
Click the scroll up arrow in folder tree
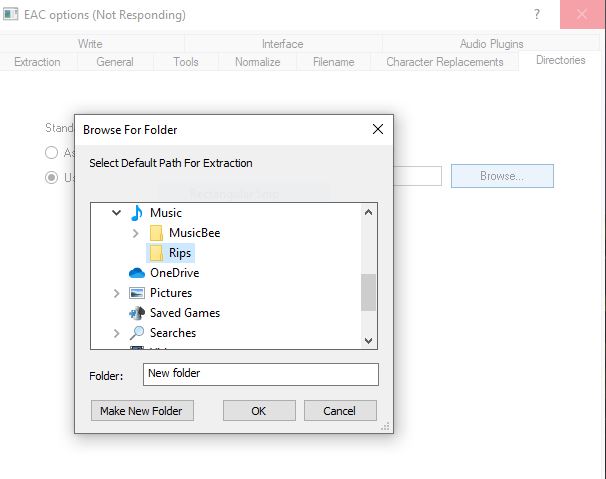(x=368, y=212)
